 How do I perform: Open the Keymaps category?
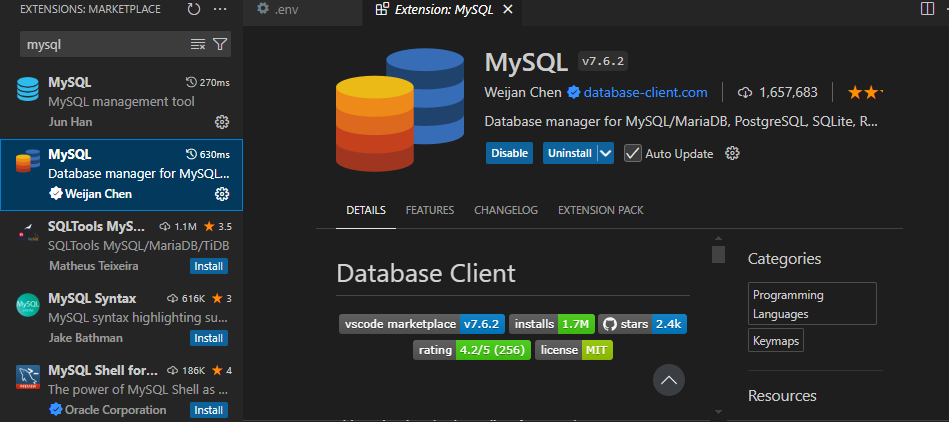[776, 341]
